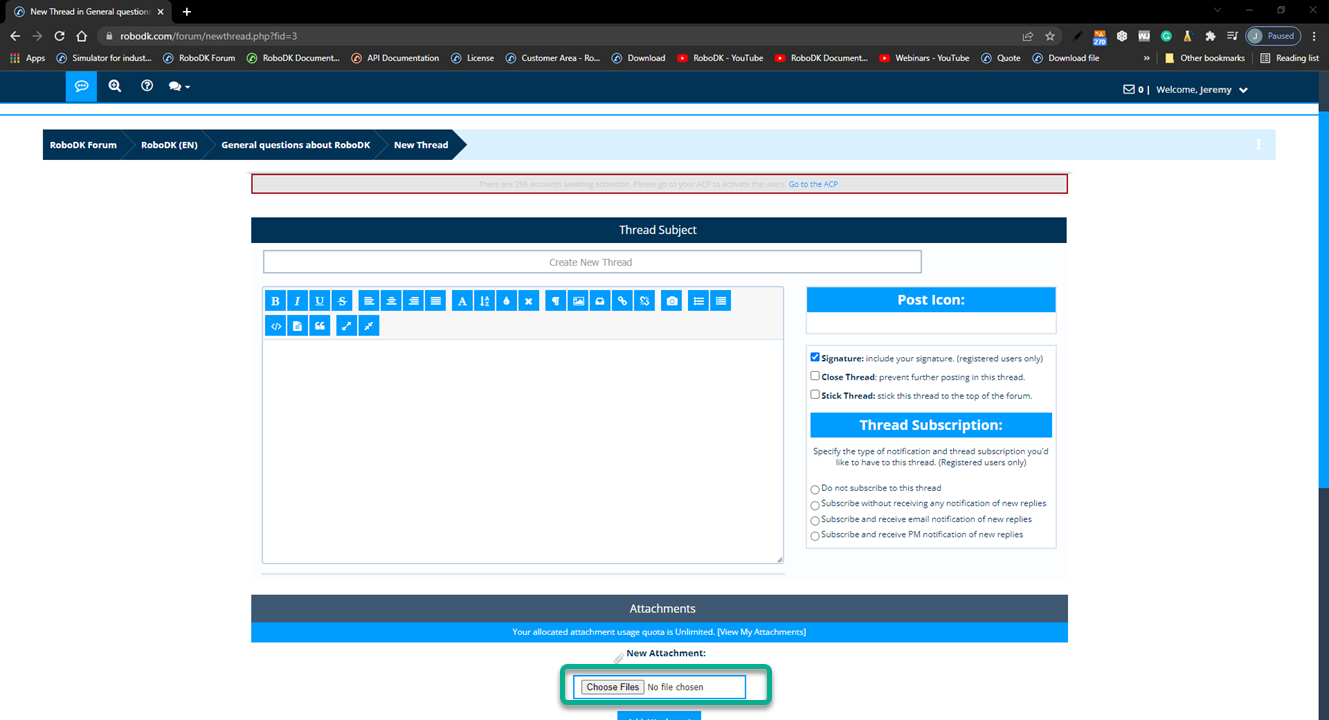Open the API Documentation bookmark
Image resolution: width=1329 pixels, height=720 pixels.
coord(395,58)
